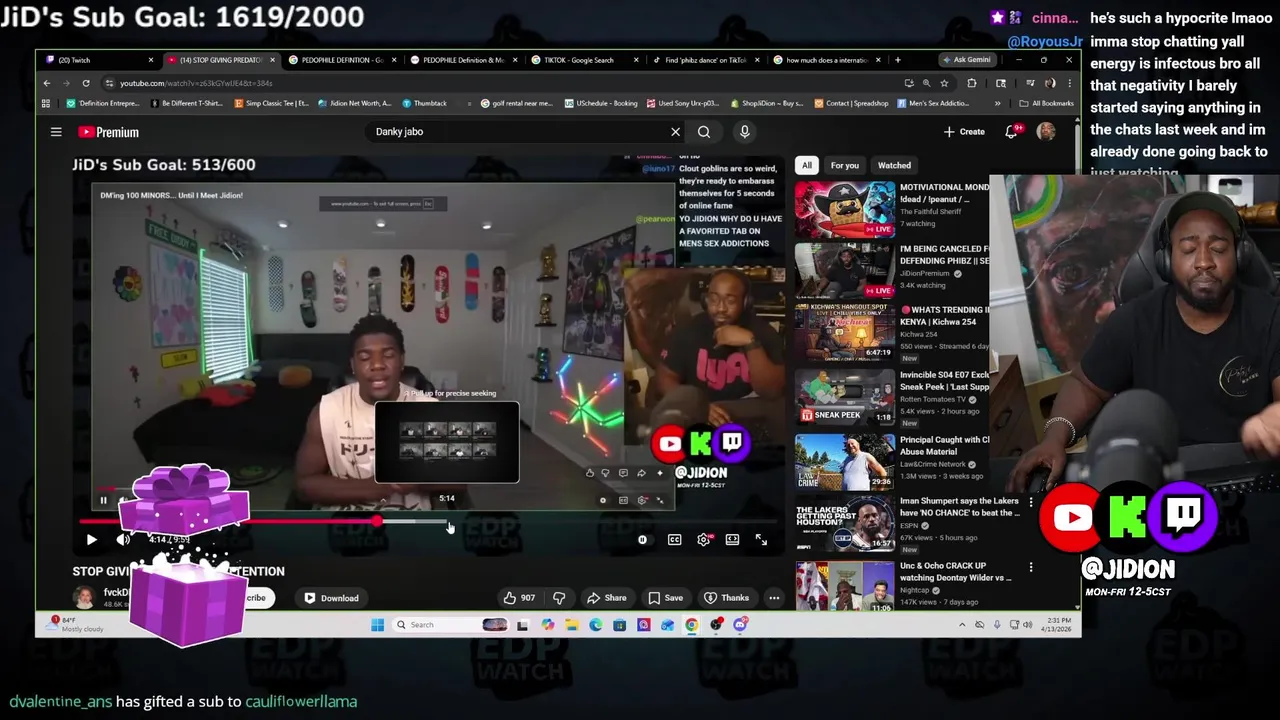
Task: Open the YouTube hamburger guide menu
Action: [56, 132]
